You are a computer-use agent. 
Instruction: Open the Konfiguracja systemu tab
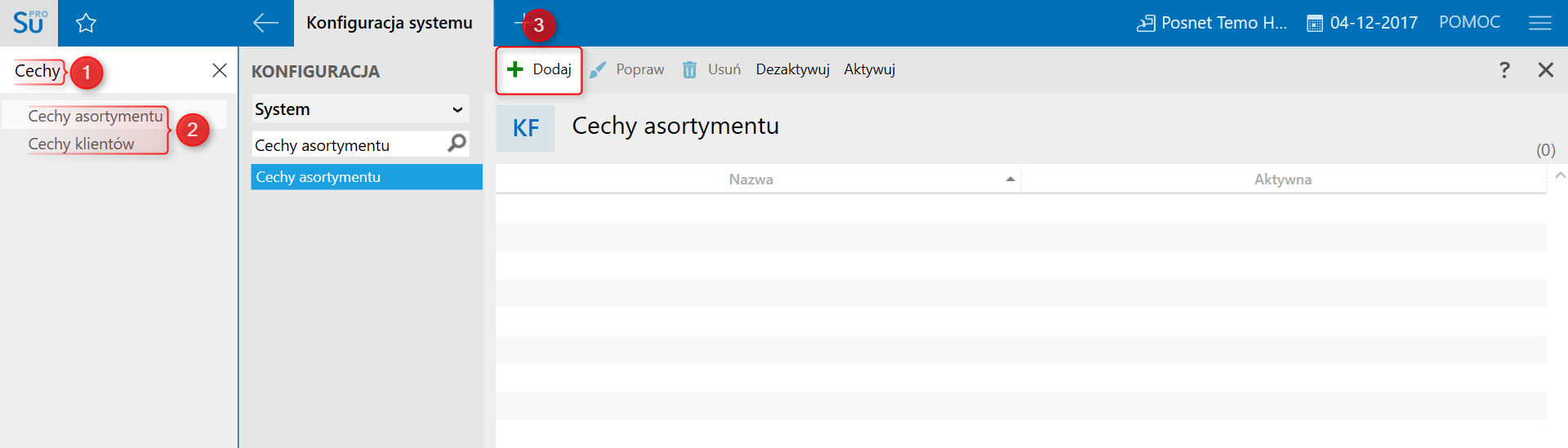click(x=390, y=23)
